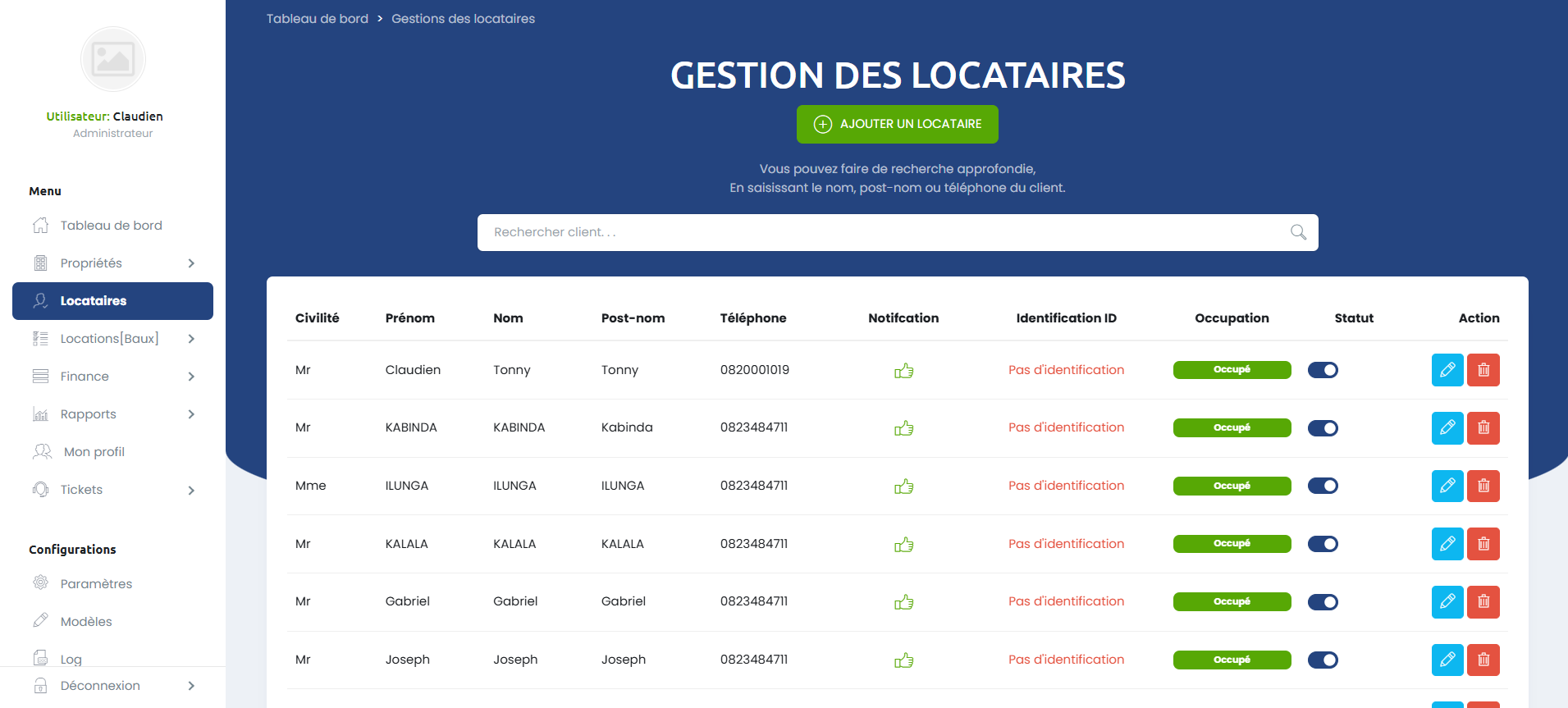
Task: Edit the Mr KABINDA tenant row
Action: pos(1447,428)
